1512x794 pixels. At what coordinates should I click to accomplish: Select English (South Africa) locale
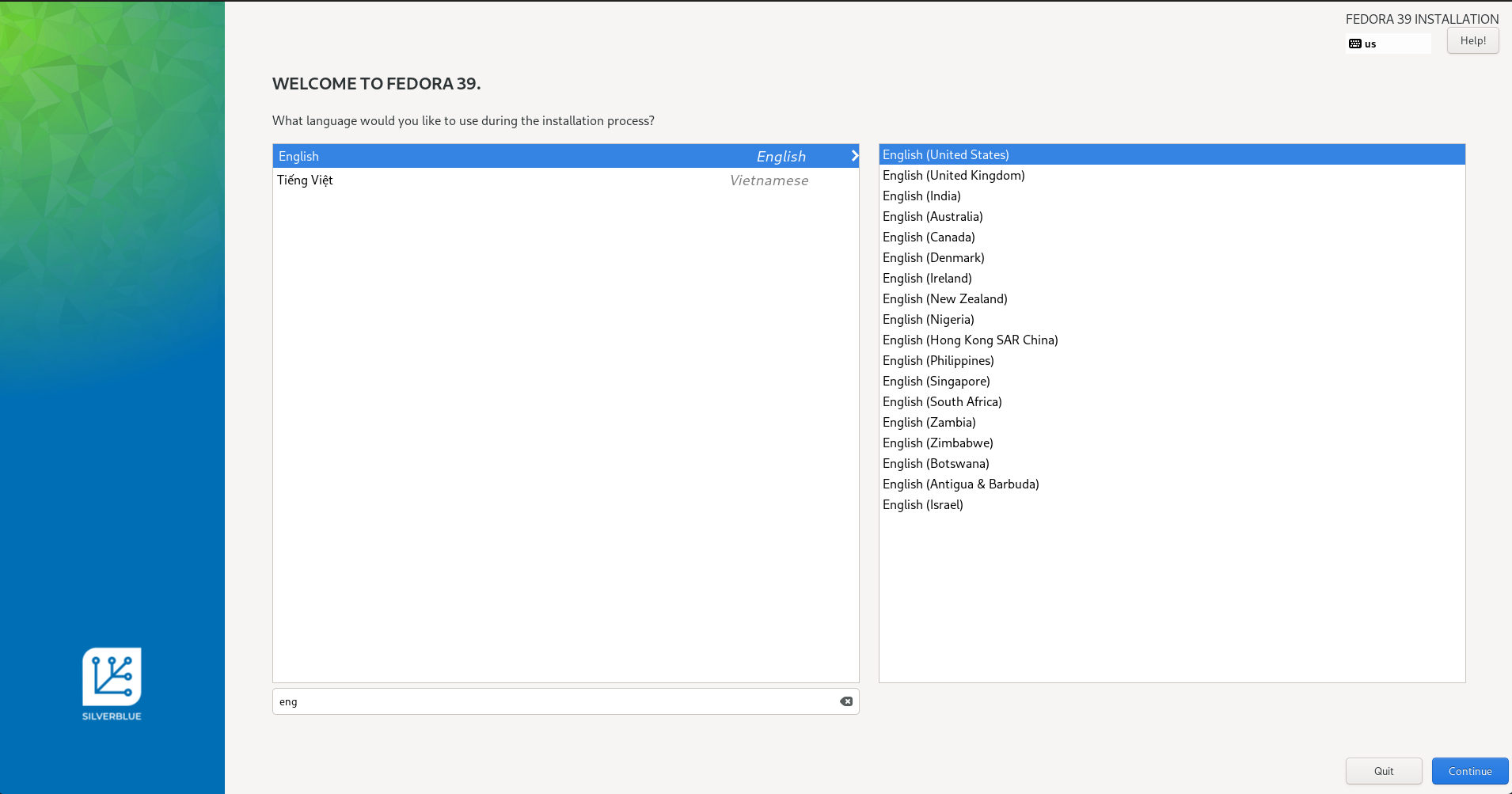[942, 402]
